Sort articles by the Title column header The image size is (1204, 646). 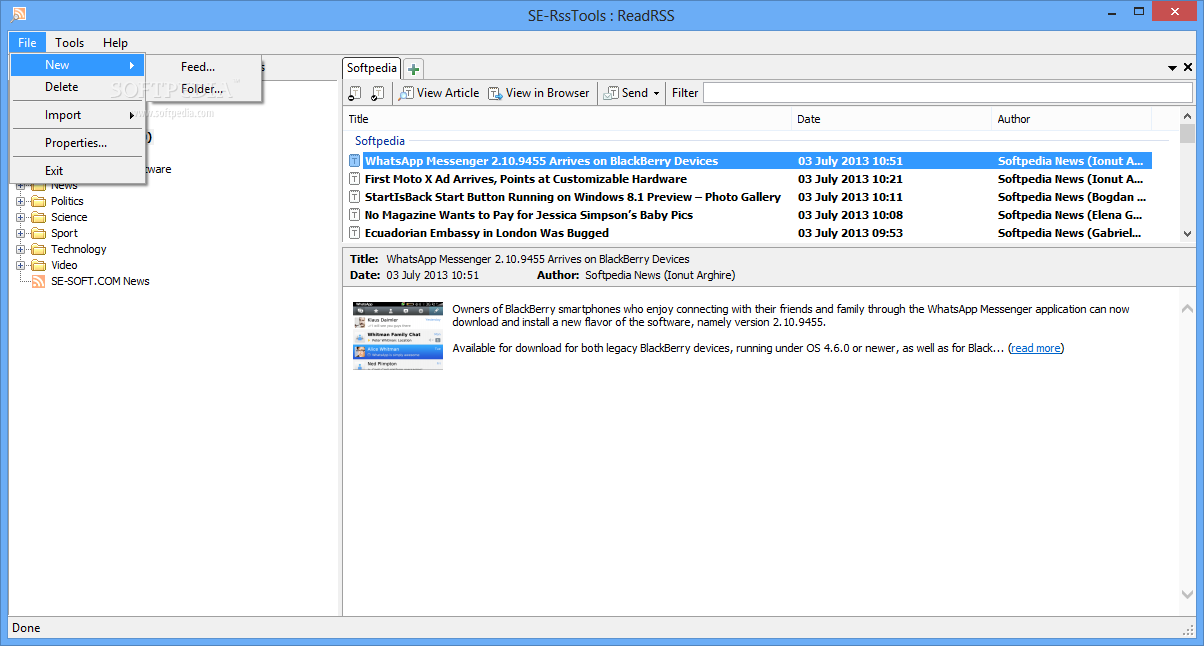[x=567, y=119]
